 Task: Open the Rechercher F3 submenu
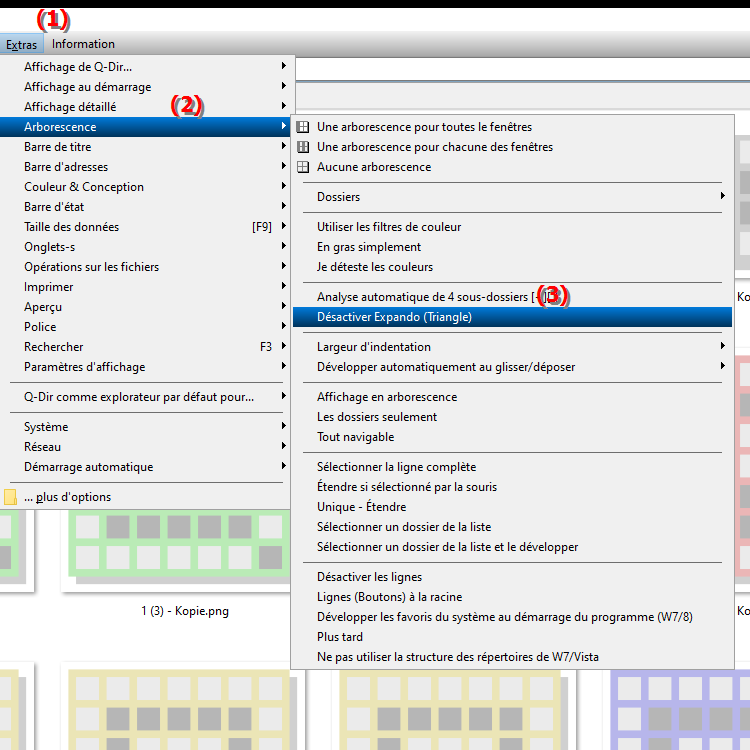pos(145,347)
